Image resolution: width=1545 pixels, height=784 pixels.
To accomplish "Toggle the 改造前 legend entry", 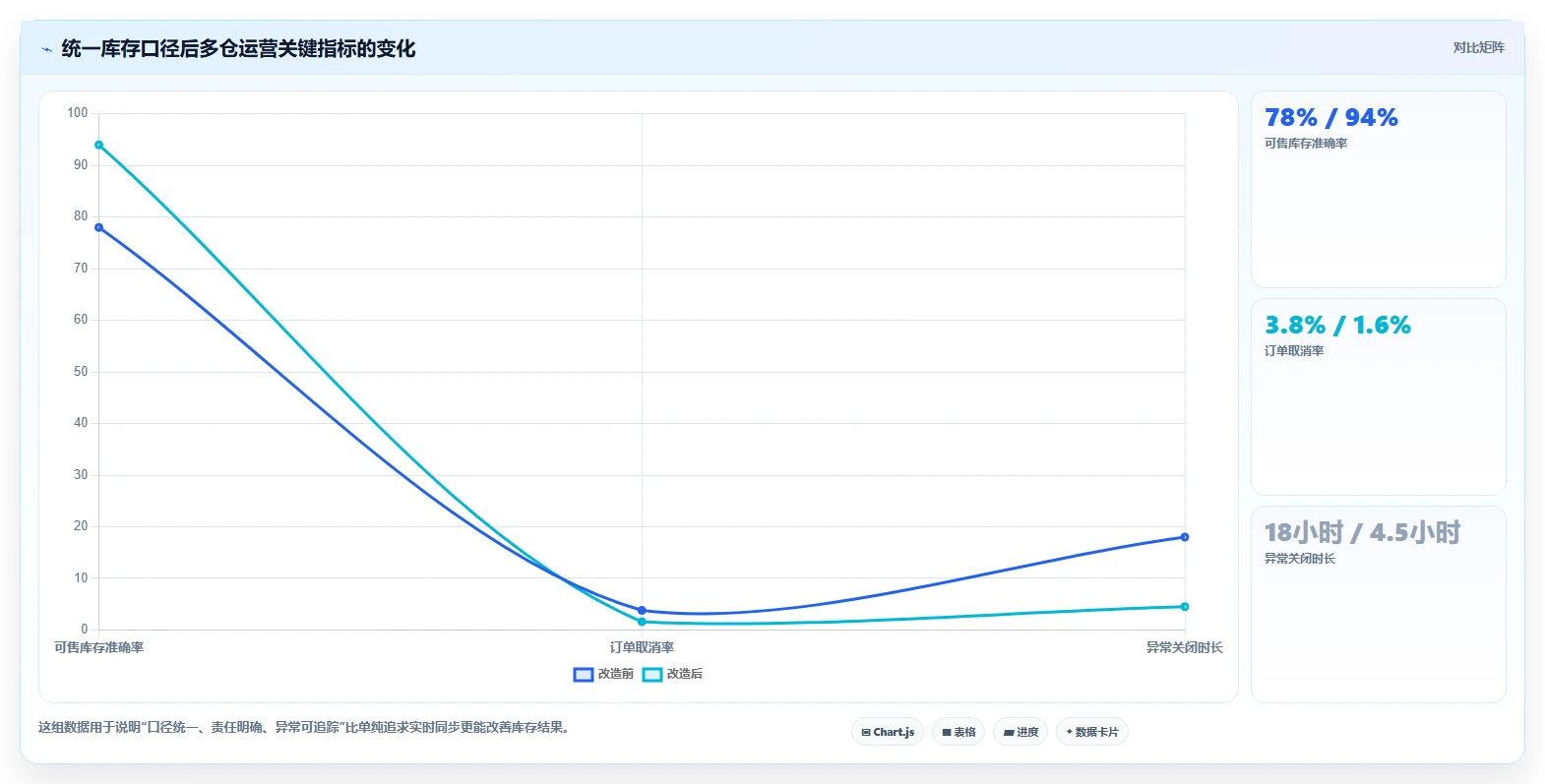I will [603, 674].
